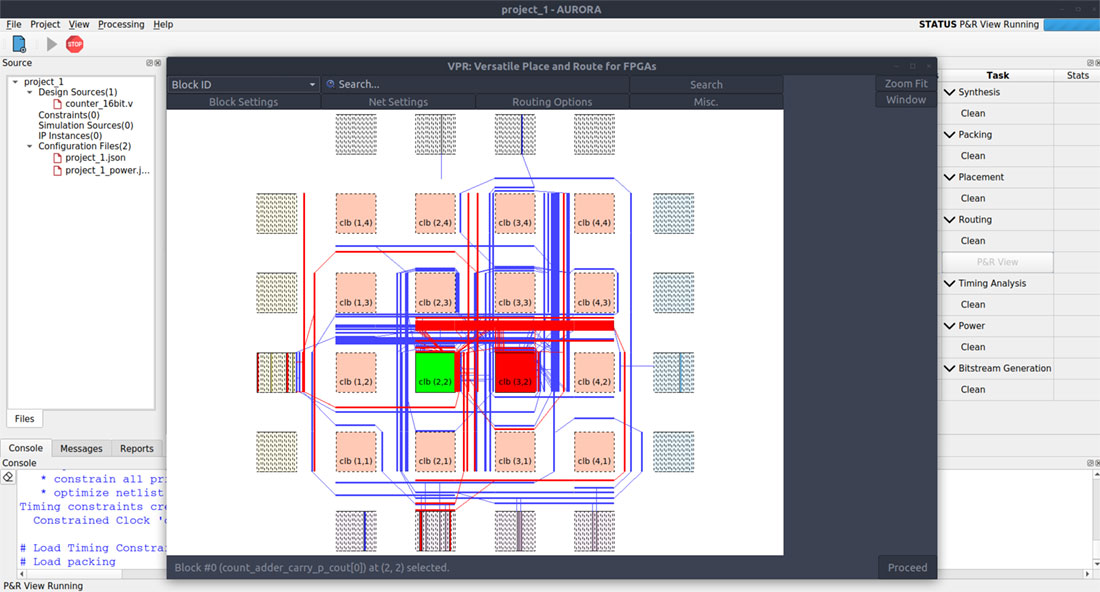Select counter_16bit.v in the source tree
Screen dimensions: 1100x592
pyautogui.click(x=99, y=104)
